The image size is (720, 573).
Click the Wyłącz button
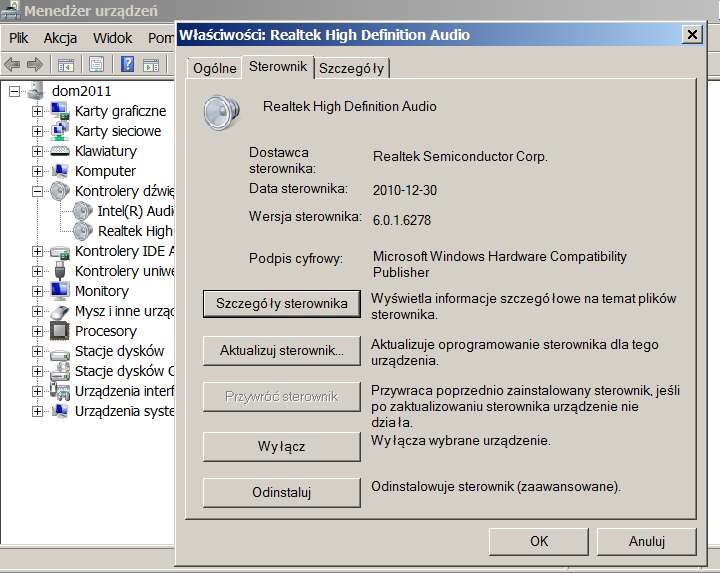281,446
